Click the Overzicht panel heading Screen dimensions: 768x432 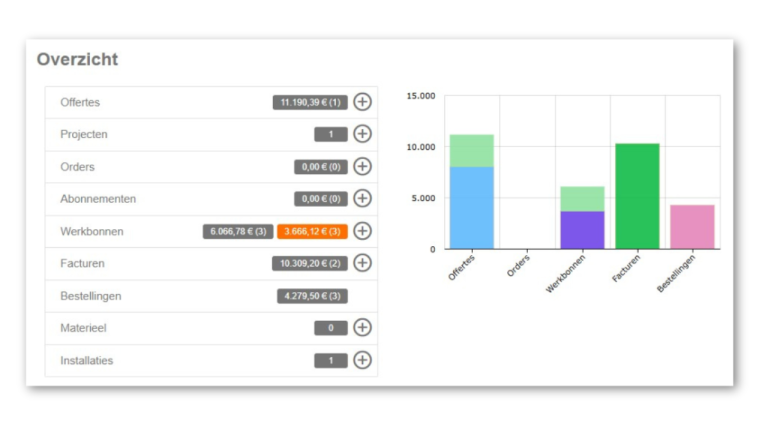[77, 59]
